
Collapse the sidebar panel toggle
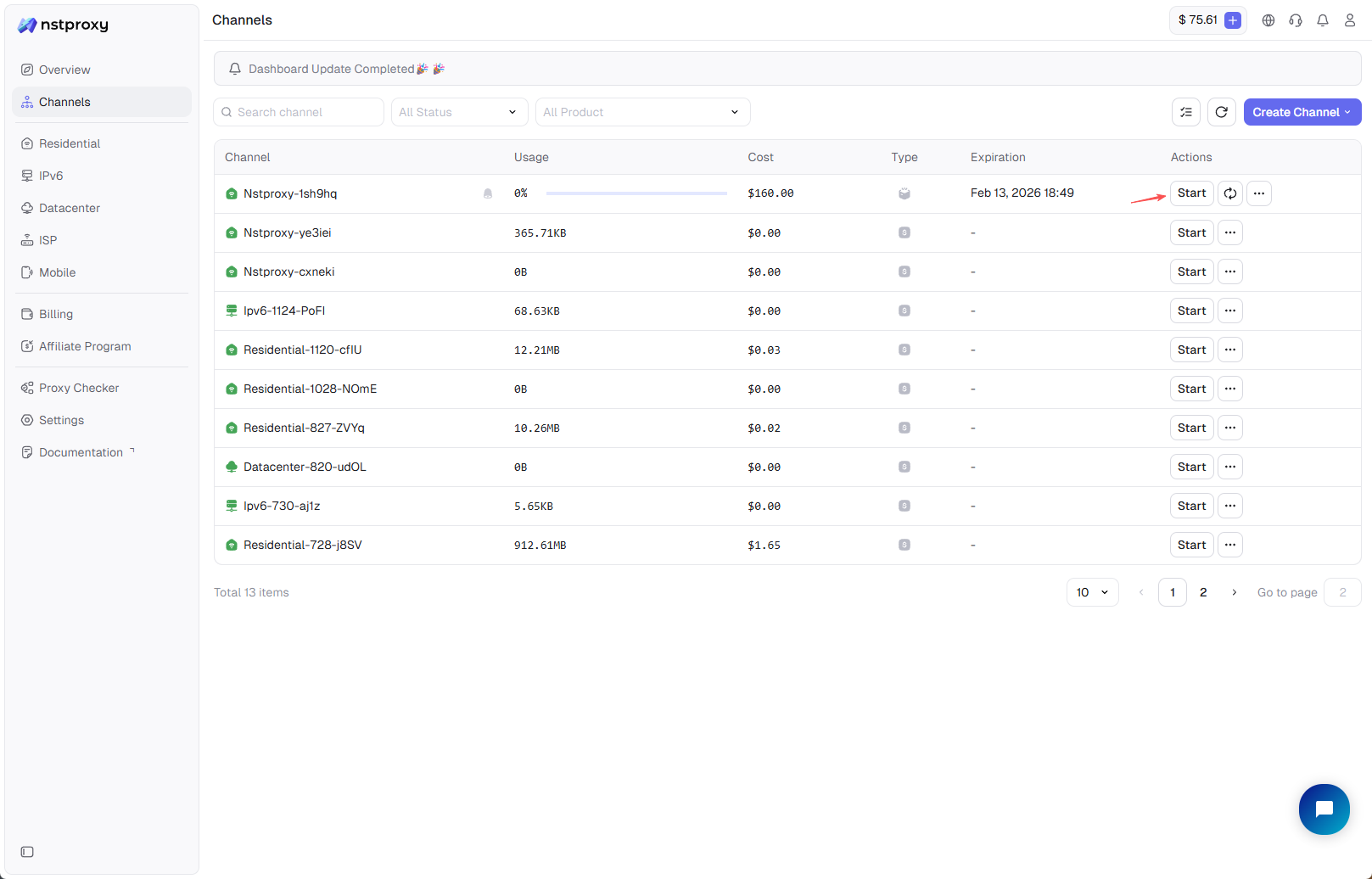coord(27,852)
